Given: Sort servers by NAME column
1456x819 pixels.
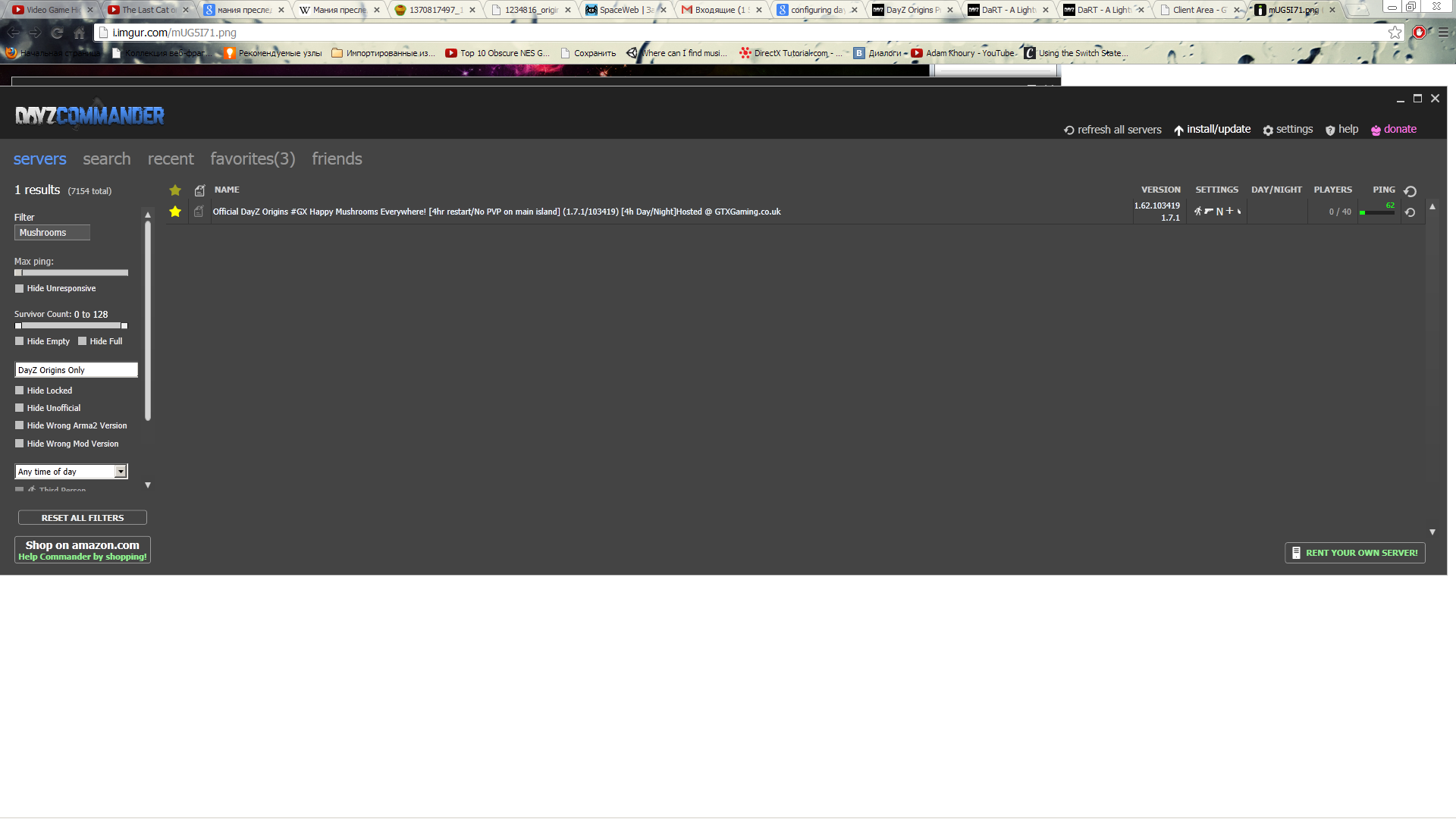Looking at the screenshot, I should (x=227, y=190).
